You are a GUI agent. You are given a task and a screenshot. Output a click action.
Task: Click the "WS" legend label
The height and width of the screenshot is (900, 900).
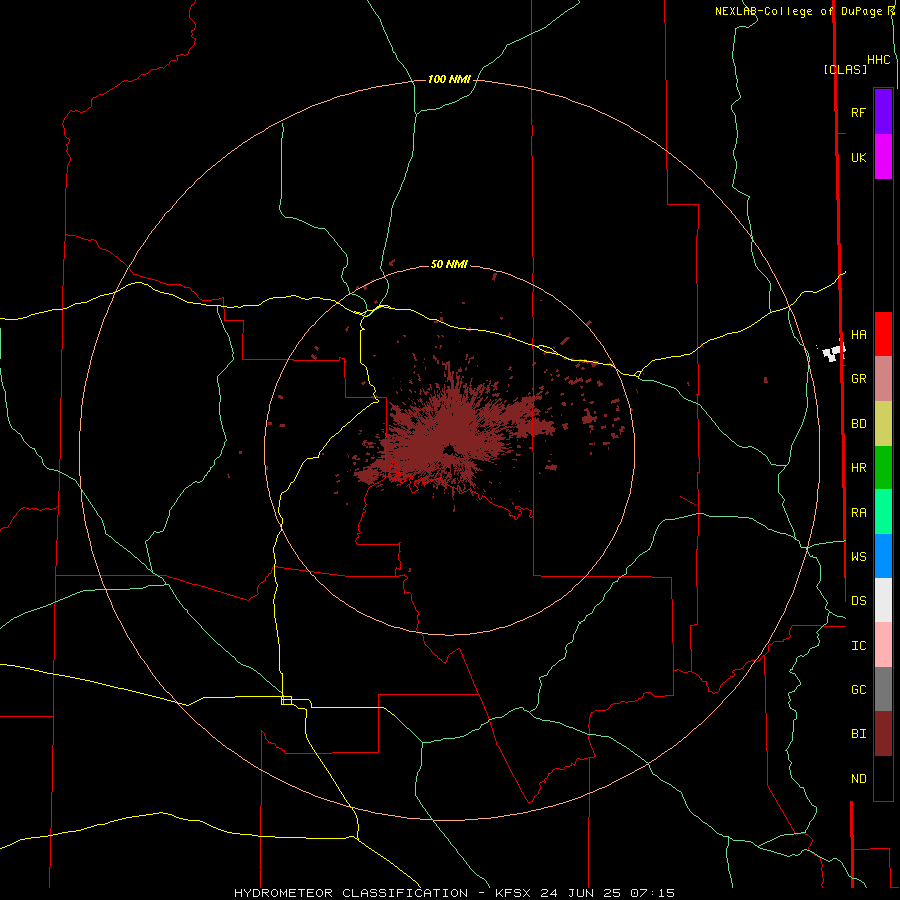tap(858, 556)
